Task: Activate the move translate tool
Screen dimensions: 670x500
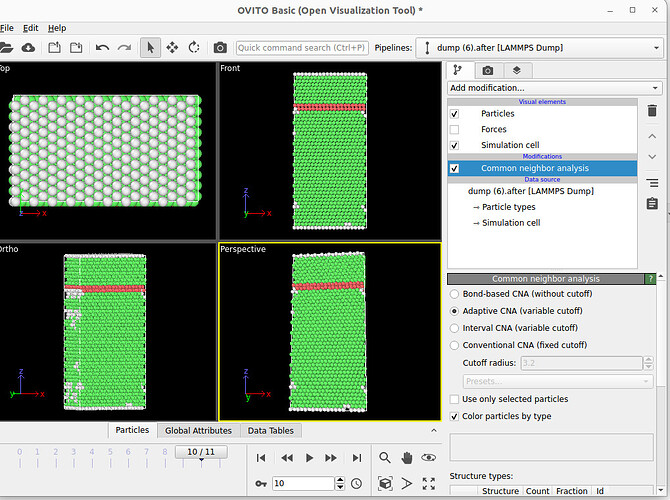Action: click(x=172, y=47)
